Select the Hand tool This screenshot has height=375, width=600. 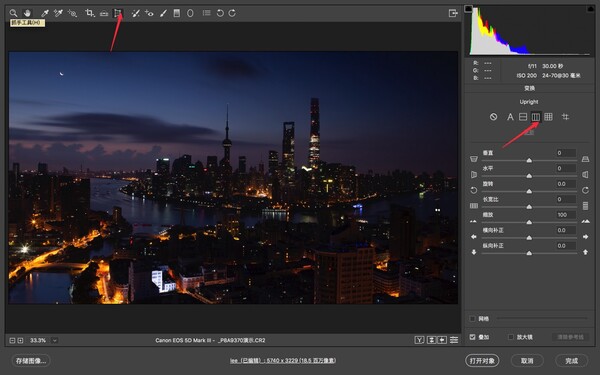point(27,13)
